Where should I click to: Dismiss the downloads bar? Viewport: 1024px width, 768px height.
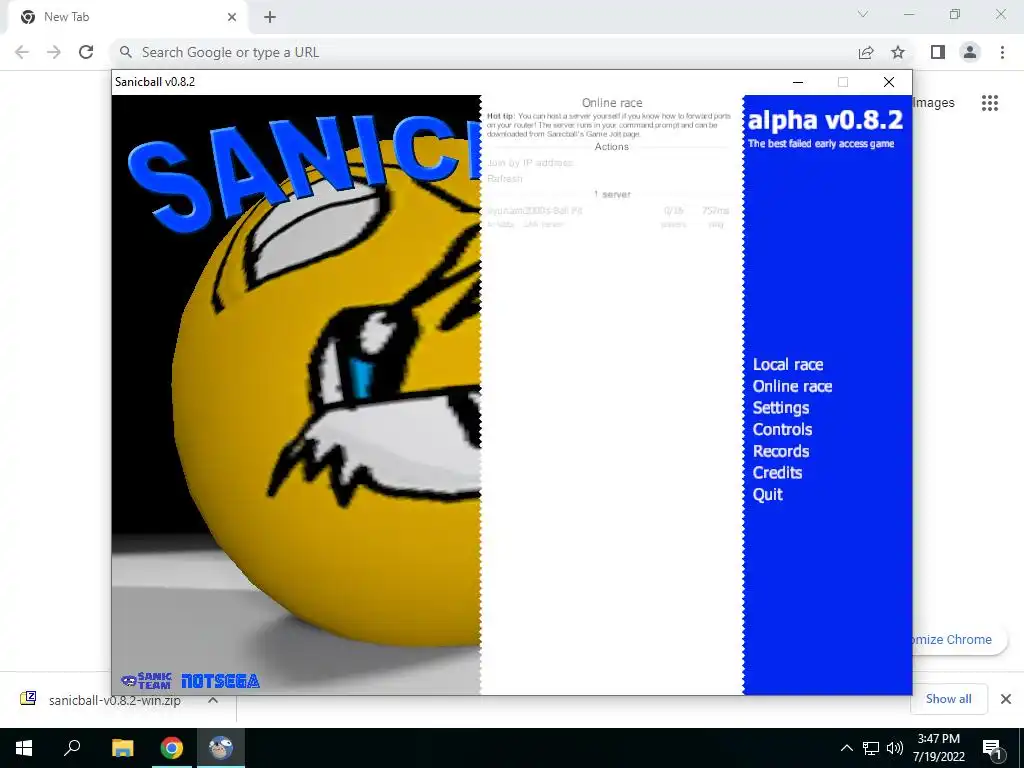click(1006, 699)
